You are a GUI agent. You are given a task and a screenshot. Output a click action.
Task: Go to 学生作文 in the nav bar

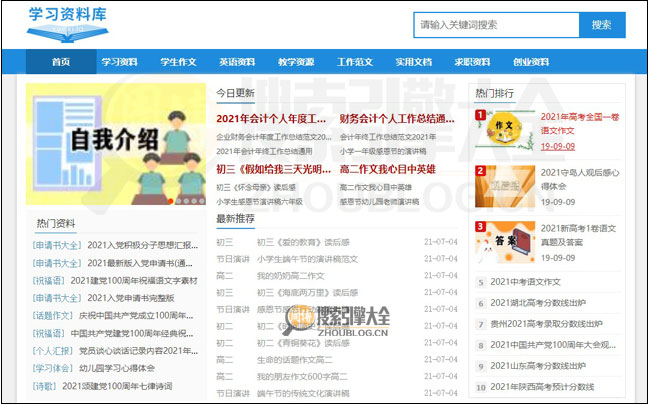(178, 62)
